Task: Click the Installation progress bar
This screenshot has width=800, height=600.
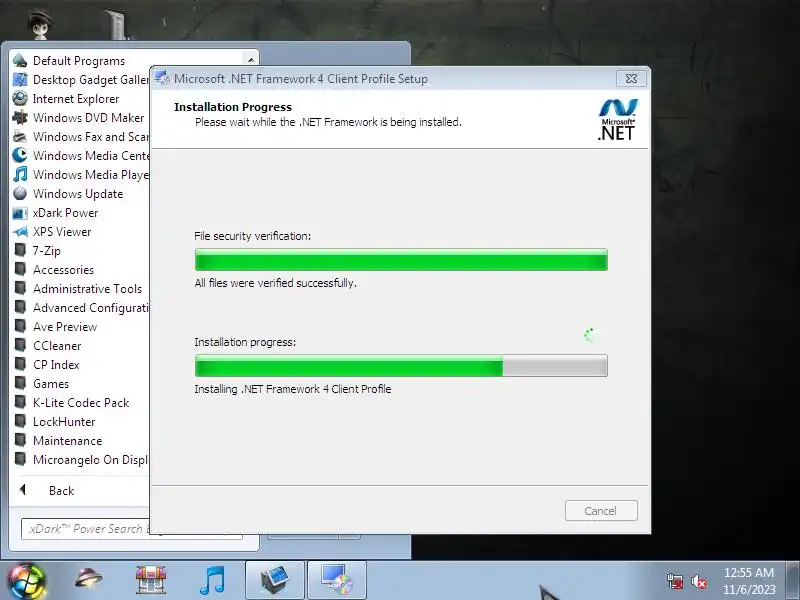Action: [401, 366]
